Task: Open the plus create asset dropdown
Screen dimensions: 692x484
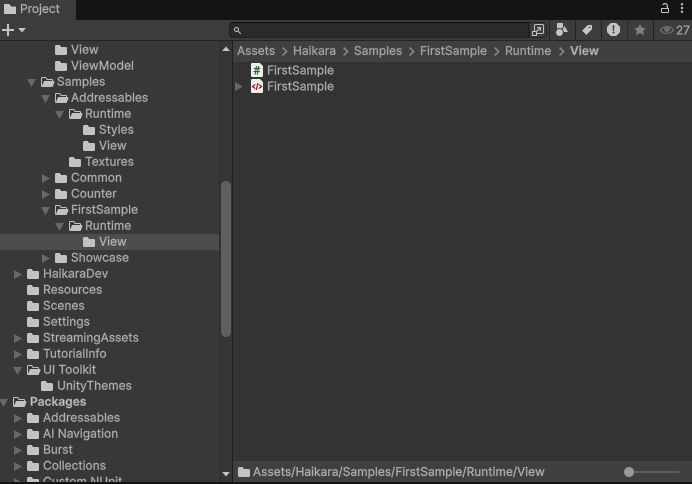Action: pos(13,30)
